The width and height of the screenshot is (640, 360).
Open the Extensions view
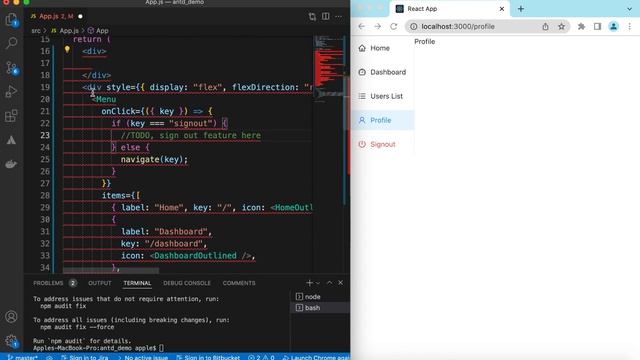tap(11, 116)
